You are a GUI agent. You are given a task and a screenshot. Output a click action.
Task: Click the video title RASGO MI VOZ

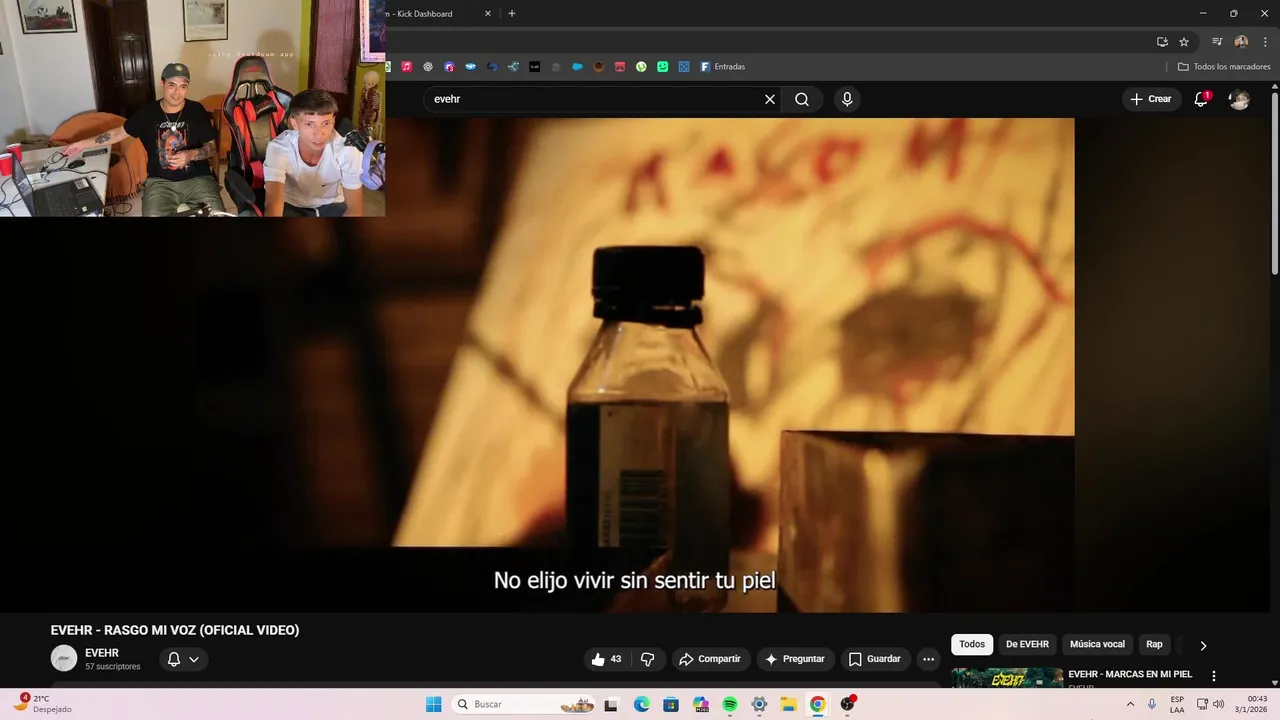[x=175, y=630]
